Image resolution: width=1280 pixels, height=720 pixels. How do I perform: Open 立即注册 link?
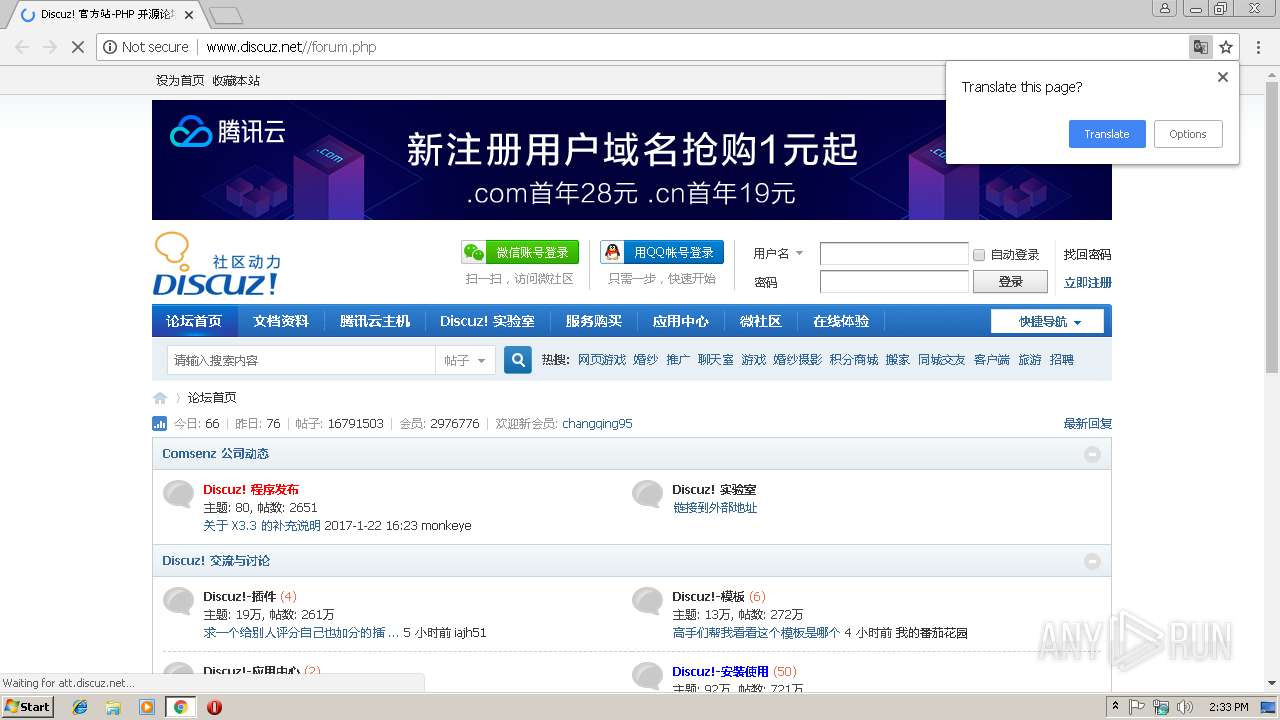point(1087,282)
